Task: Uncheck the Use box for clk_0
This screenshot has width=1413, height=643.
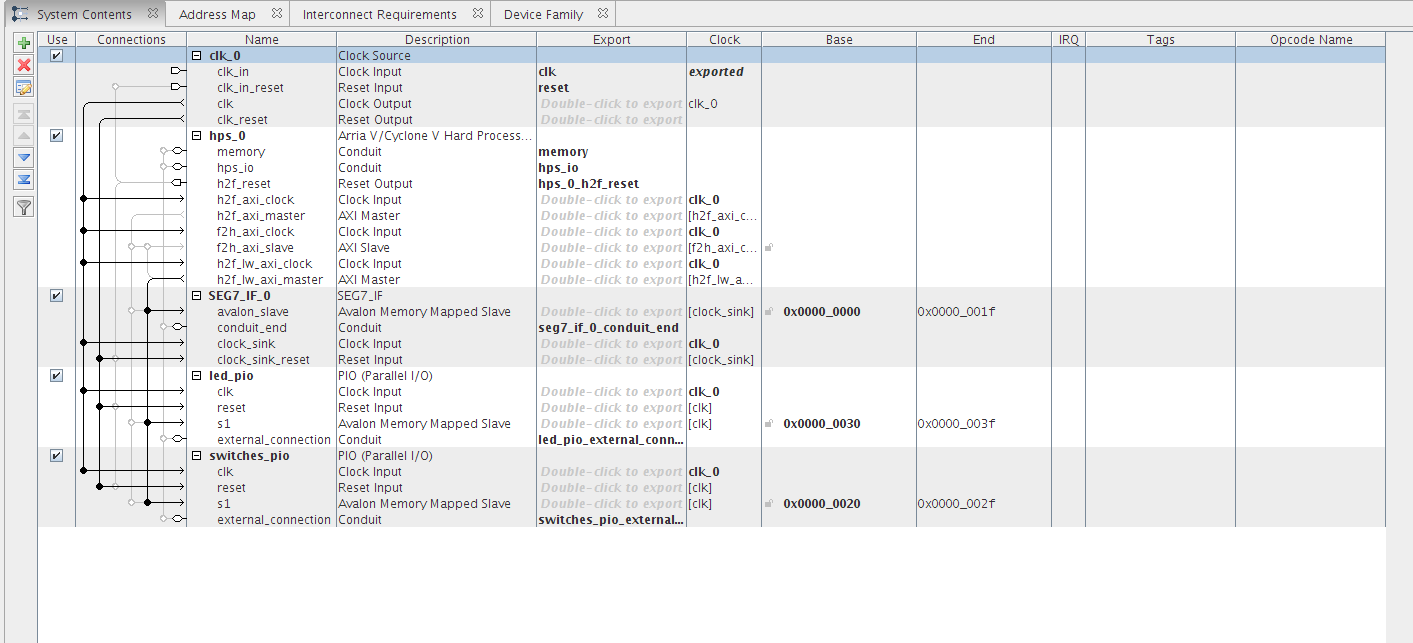Action: pyautogui.click(x=57, y=56)
